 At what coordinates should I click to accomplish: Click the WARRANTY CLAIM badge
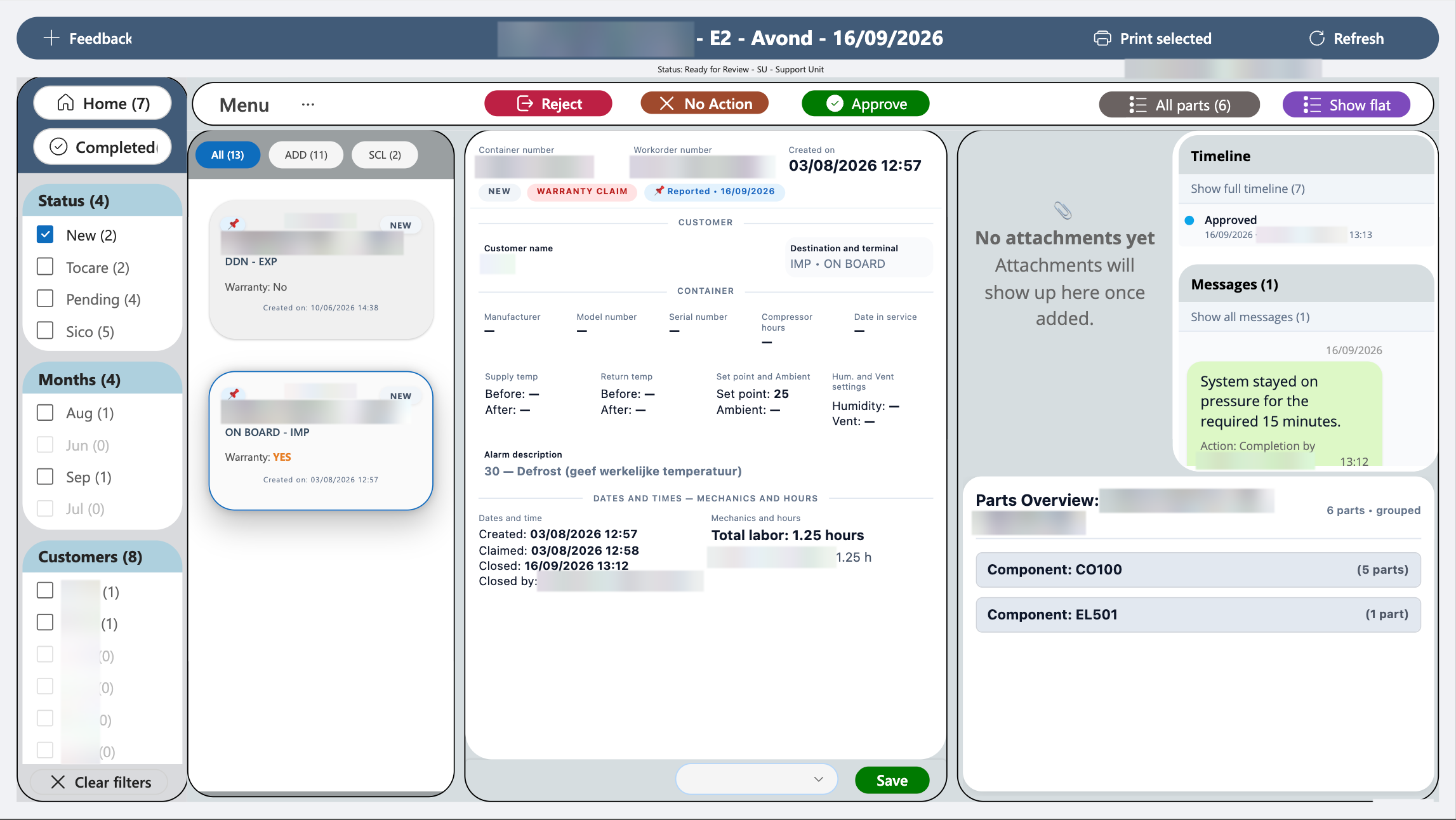click(581, 191)
